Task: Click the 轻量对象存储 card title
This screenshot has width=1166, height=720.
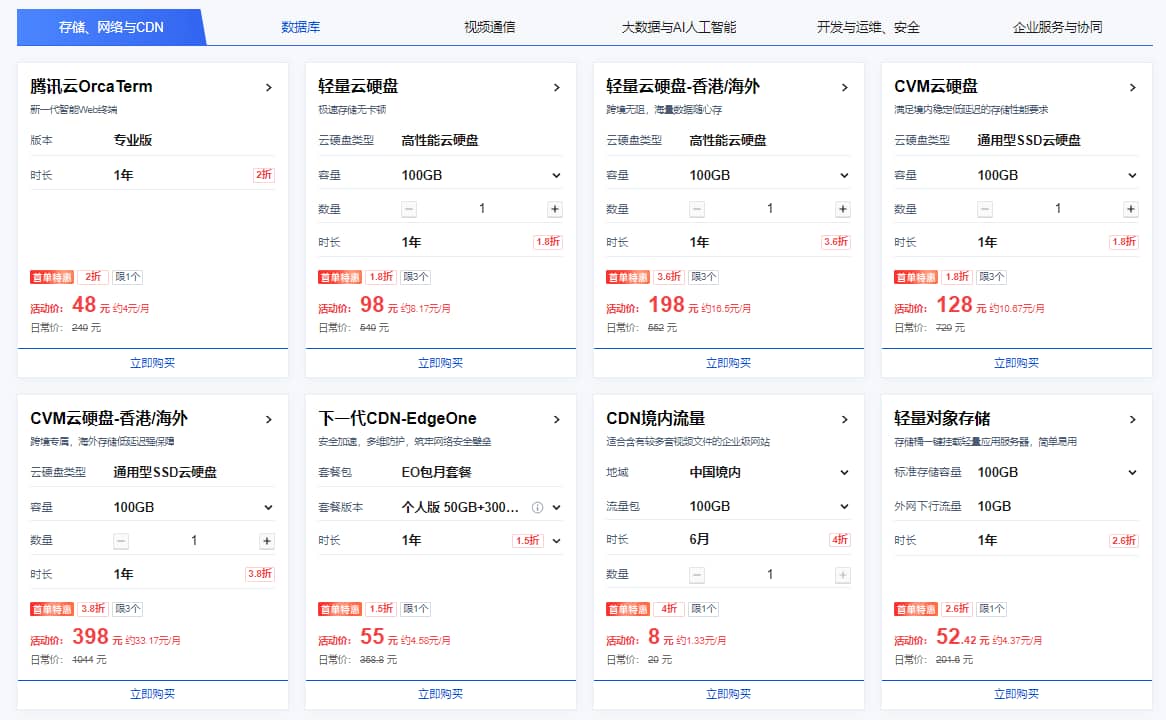Action: coord(941,419)
